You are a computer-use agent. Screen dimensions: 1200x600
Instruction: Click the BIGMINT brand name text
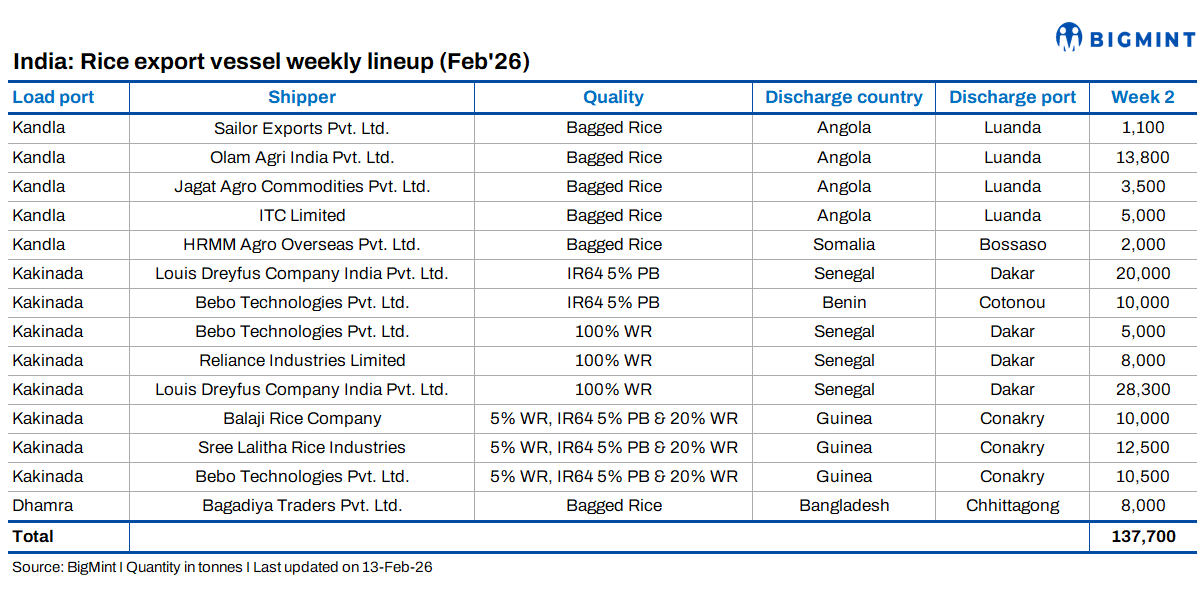coord(1141,40)
